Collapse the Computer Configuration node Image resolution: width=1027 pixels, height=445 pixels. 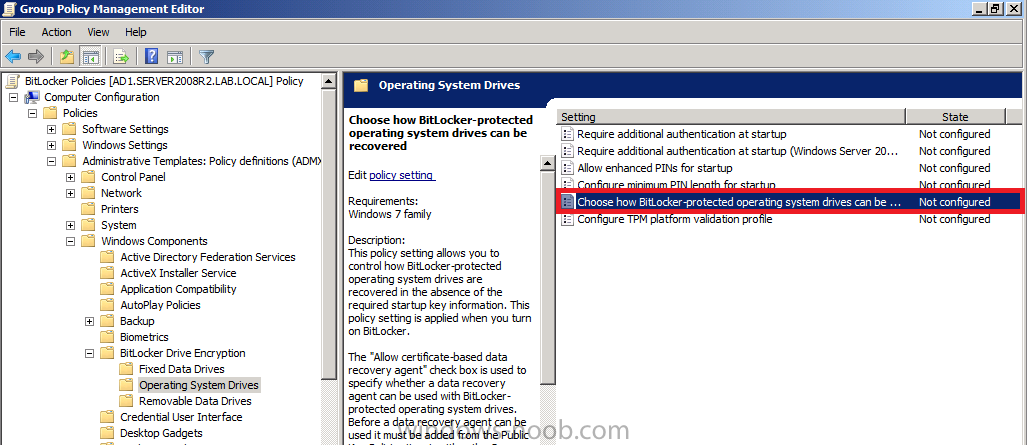click(x=14, y=97)
